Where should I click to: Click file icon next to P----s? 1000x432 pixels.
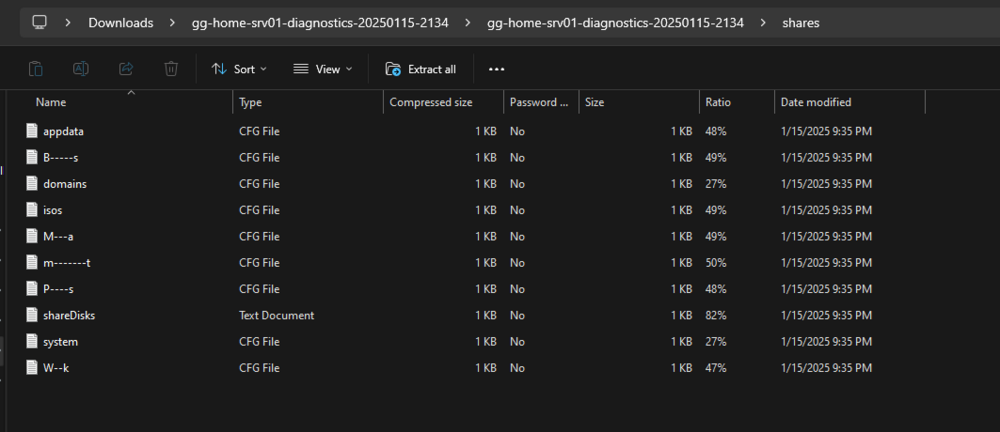click(x=33, y=288)
